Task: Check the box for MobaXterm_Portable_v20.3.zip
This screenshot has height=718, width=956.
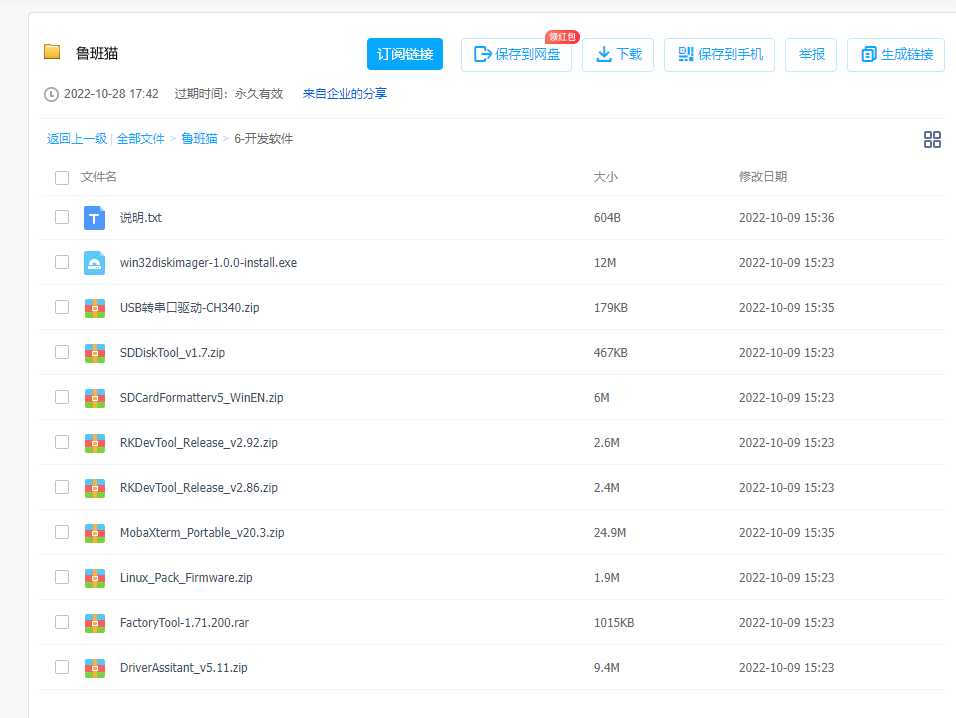Action: click(x=62, y=533)
